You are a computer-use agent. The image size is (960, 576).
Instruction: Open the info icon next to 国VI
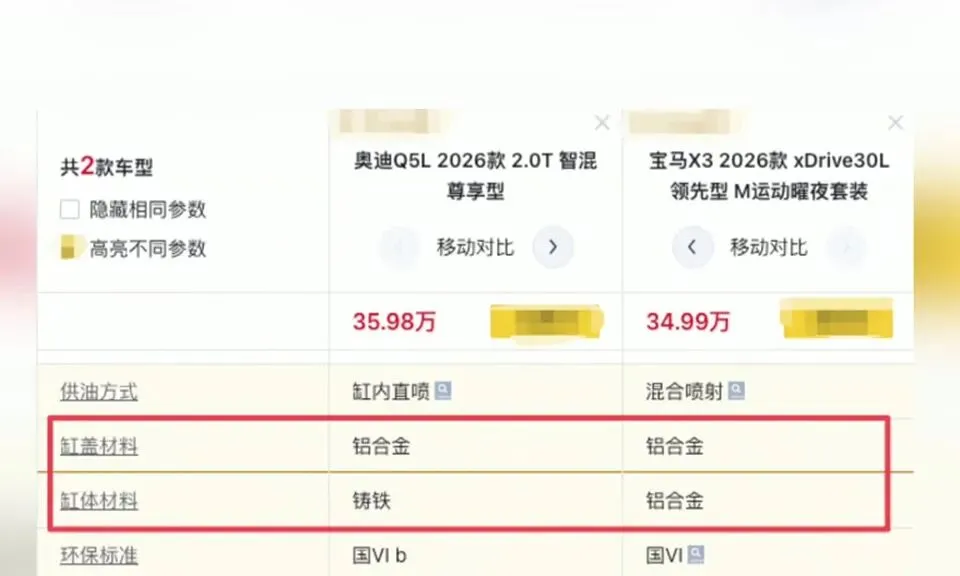coord(696,555)
